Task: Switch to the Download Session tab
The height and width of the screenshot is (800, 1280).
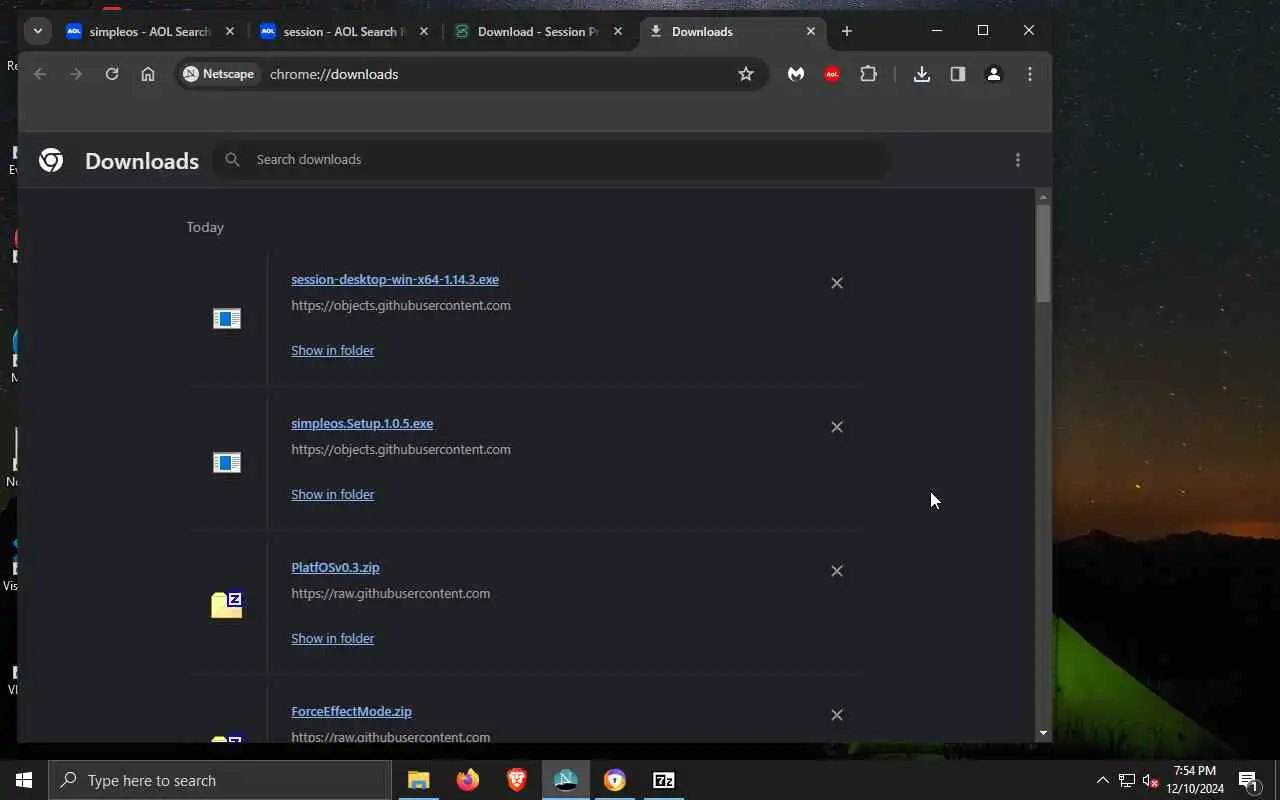Action: pyautogui.click(x=538, y=31)
